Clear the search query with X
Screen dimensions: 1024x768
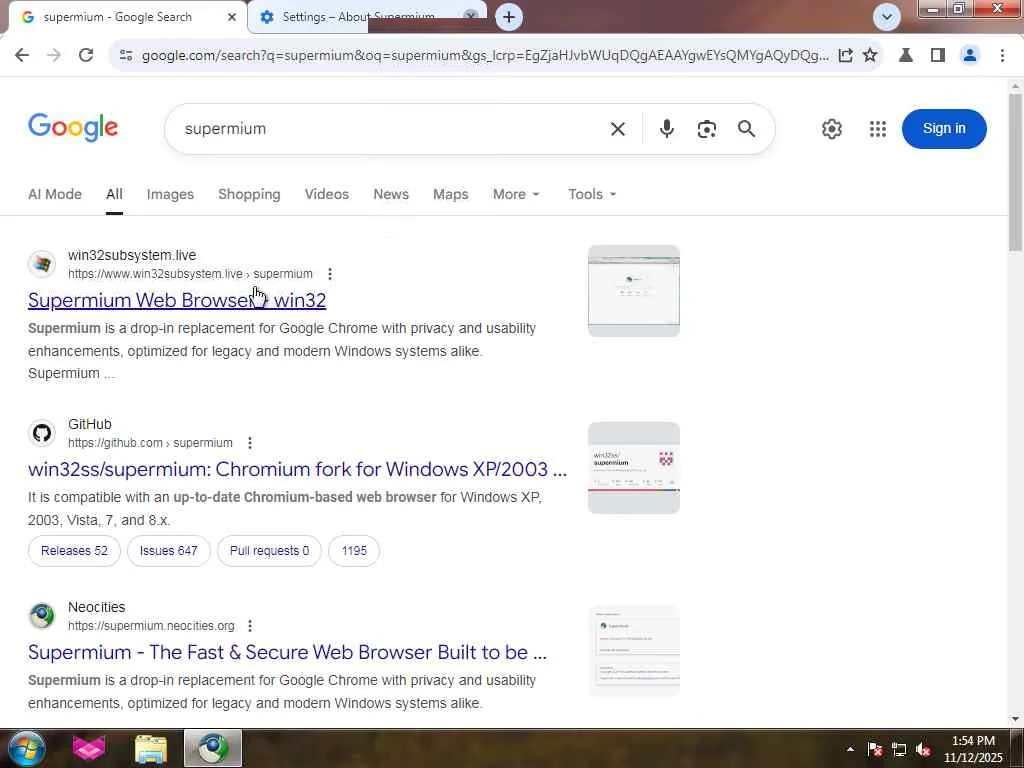pos(618,129)
